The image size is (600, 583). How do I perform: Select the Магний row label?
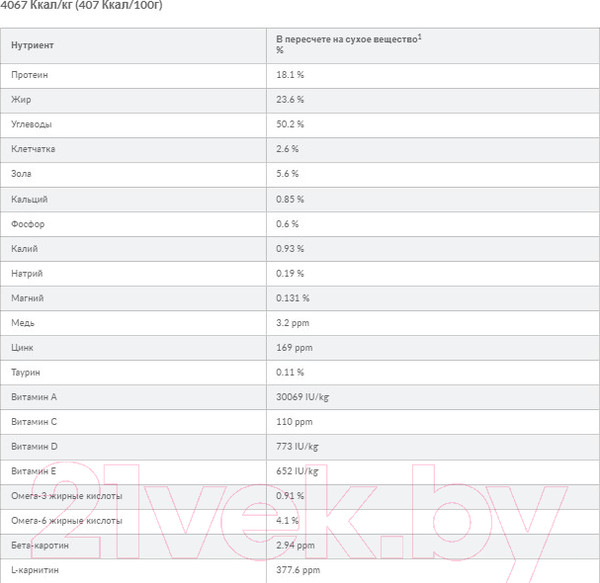point(27,298)
